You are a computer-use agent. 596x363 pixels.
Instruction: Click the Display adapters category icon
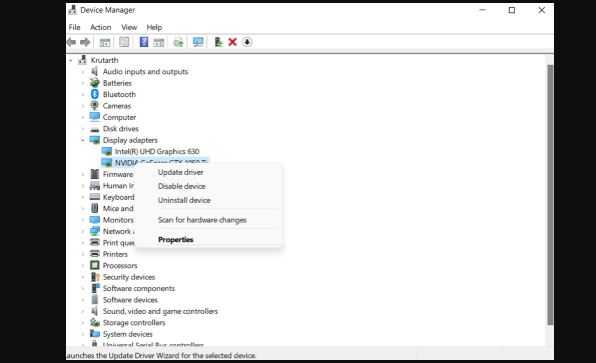[x=95, y=140]
